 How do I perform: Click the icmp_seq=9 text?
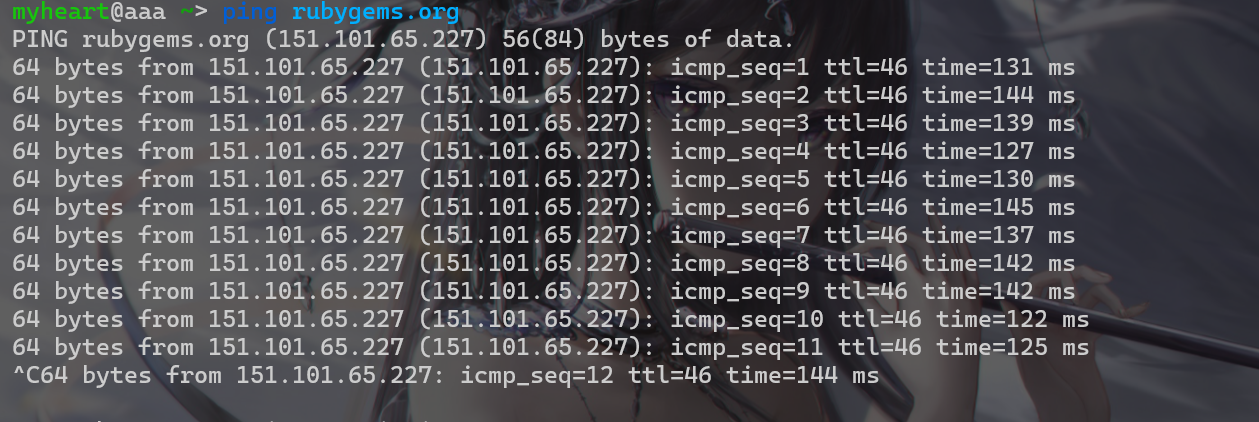tap(739, 292)
